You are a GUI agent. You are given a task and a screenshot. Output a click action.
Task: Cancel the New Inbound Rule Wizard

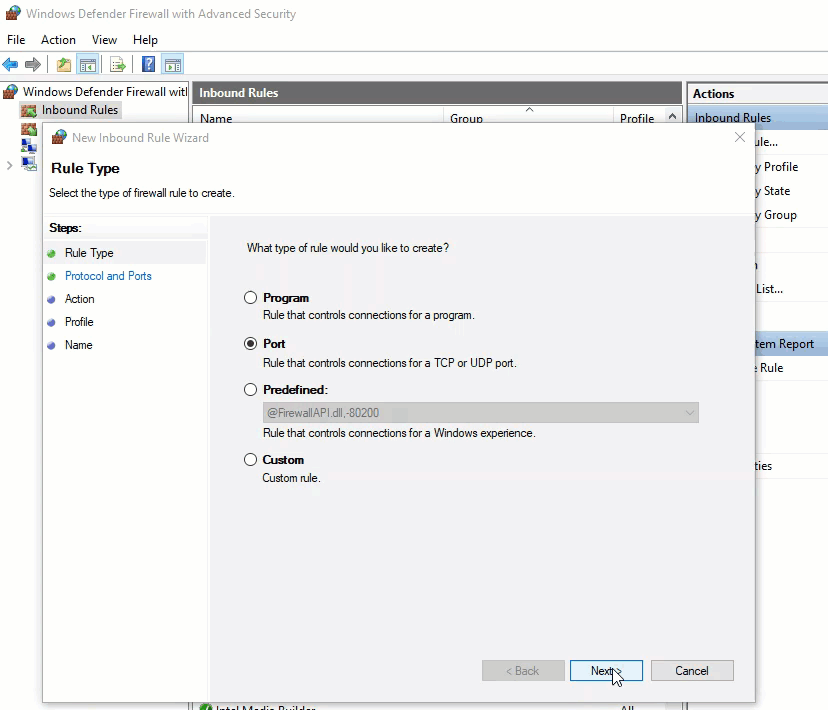pyautogui.click(x=692, y=671)
